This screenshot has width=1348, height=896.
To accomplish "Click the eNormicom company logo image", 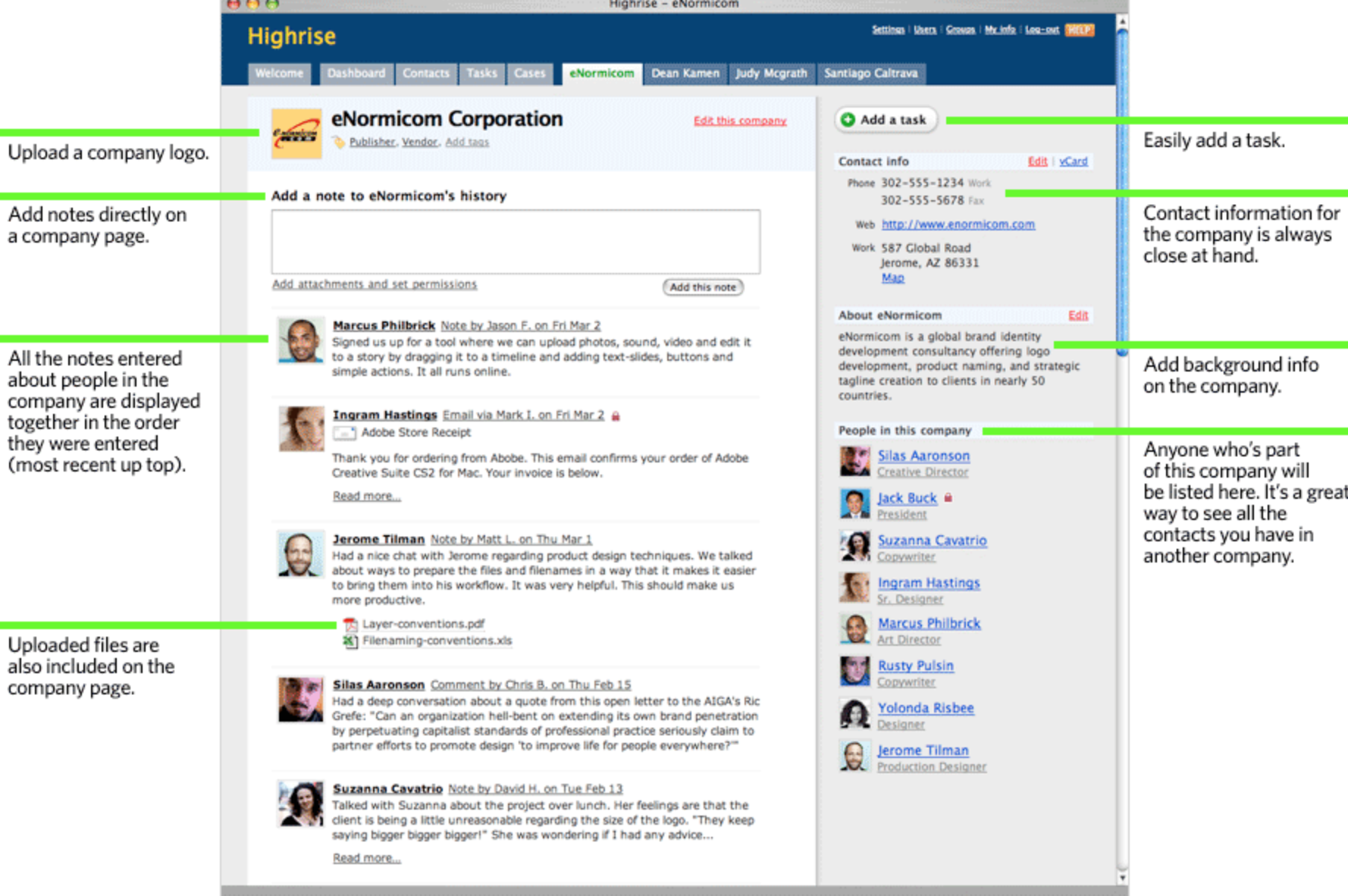I will (296, 133).
